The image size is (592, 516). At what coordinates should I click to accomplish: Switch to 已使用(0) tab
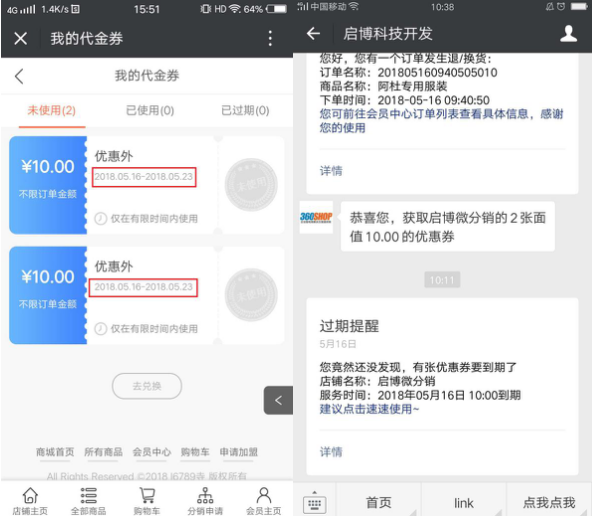coord(150,111)
